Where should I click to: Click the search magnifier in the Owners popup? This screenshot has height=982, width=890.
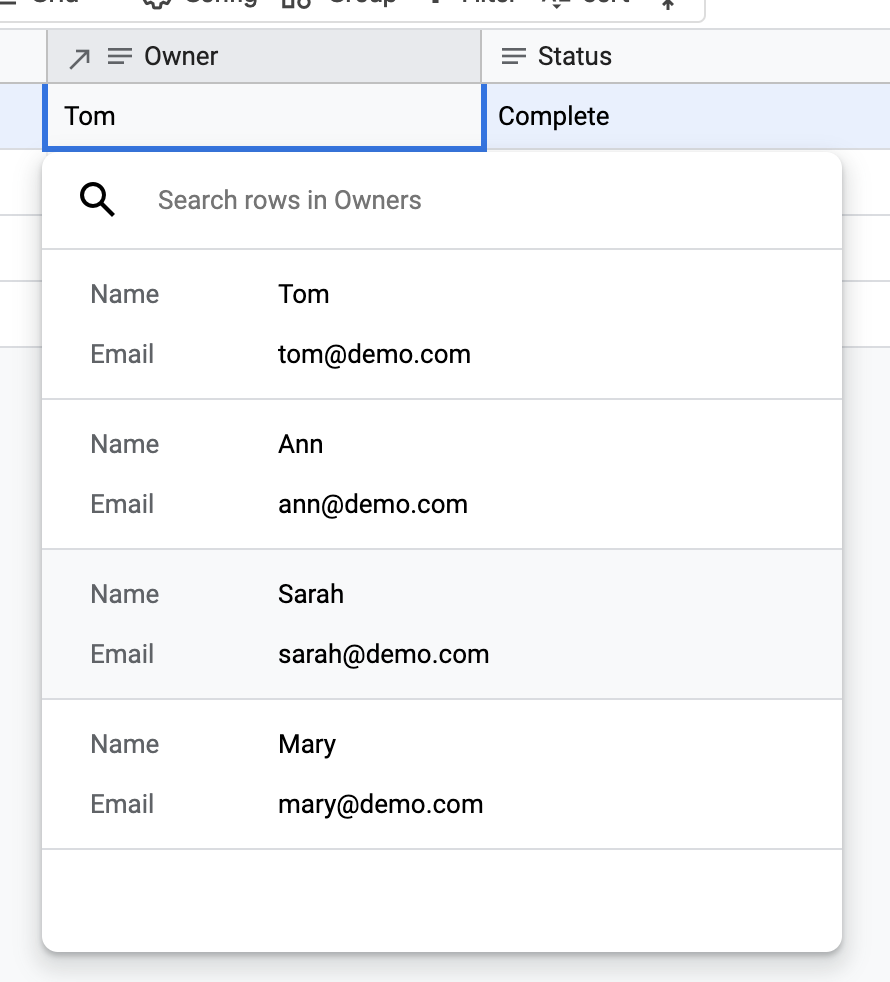(x=96, y=198)
